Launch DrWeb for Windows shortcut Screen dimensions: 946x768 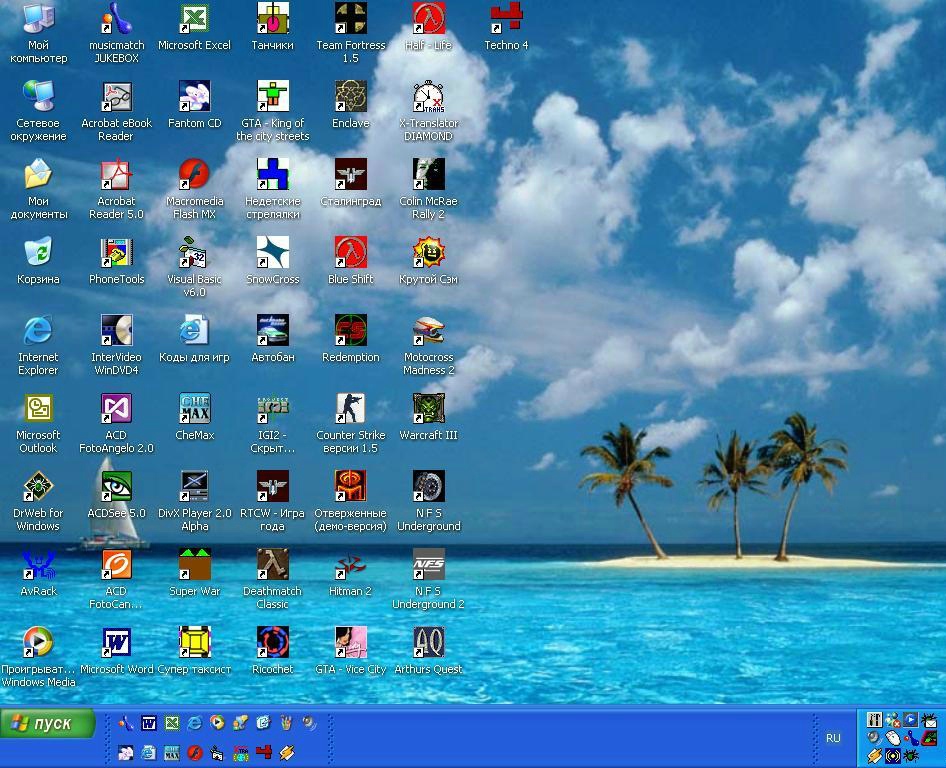tap(38, 487)
